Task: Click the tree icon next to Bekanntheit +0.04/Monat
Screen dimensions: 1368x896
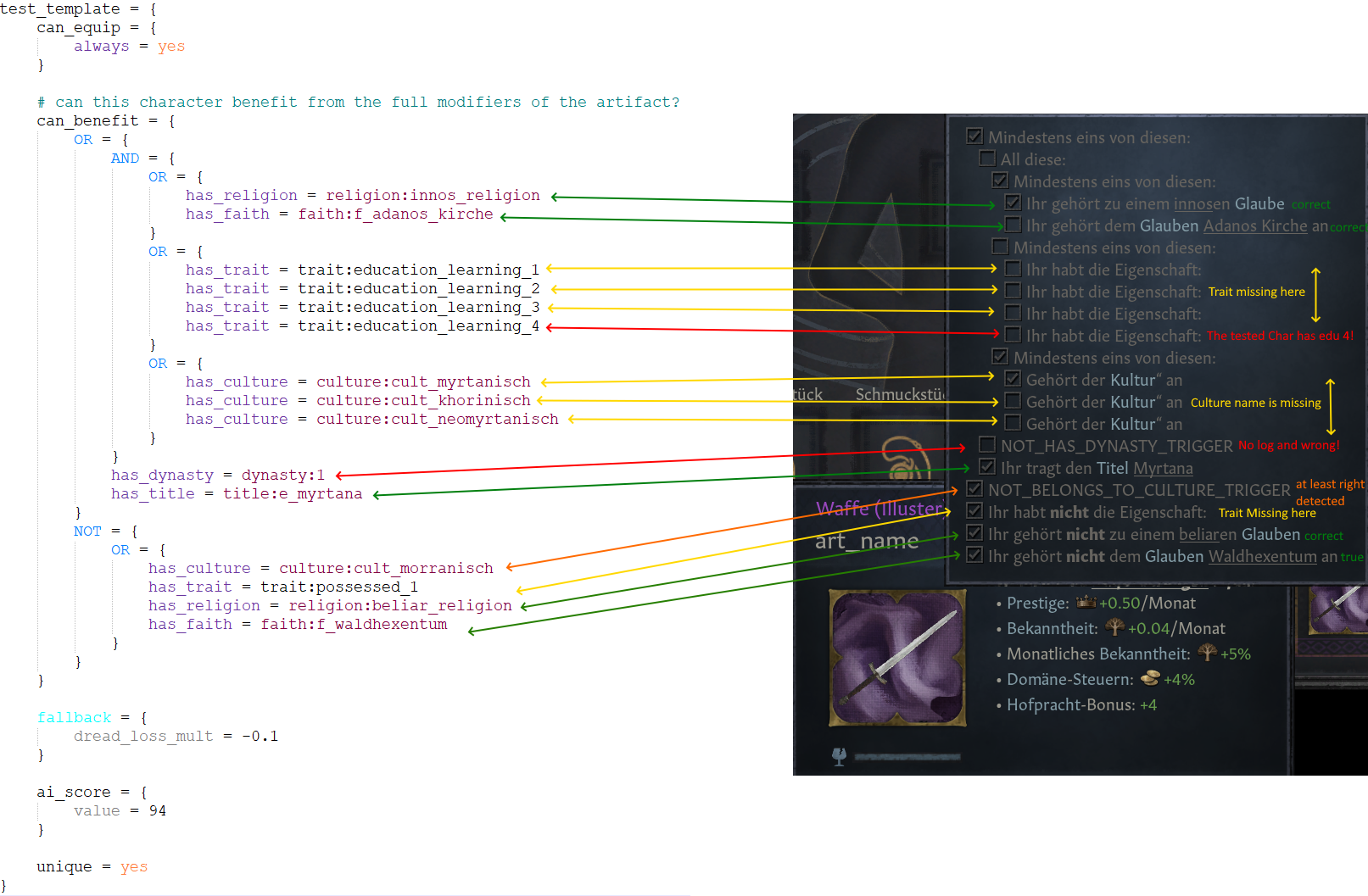Action: click(1114, 627)
